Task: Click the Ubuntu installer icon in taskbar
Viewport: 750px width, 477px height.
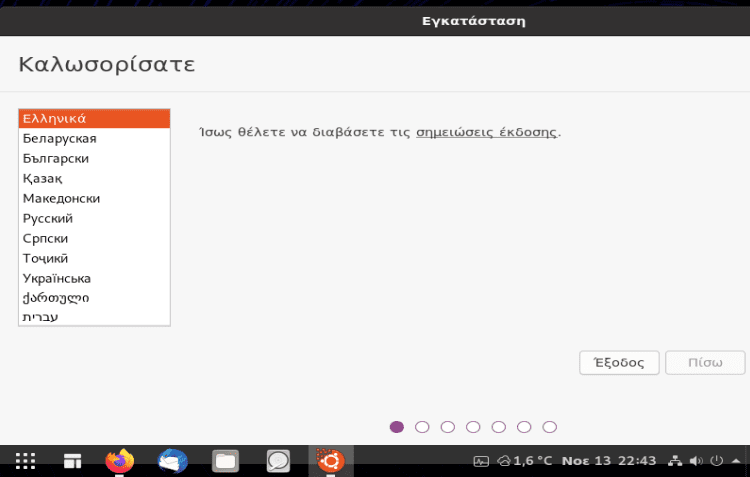Action: tap(331, 461)
